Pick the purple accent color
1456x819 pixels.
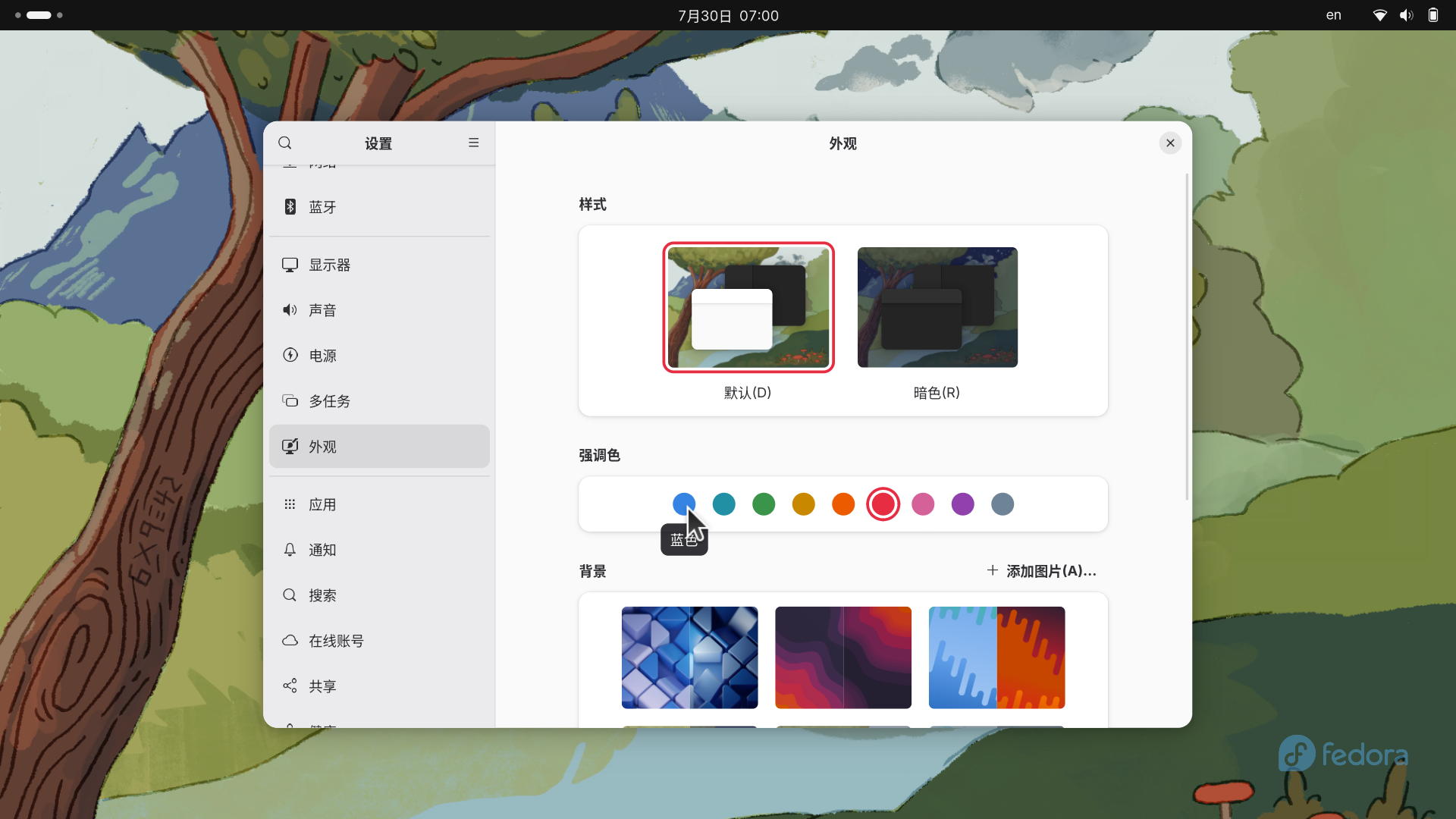pos(962,504)
